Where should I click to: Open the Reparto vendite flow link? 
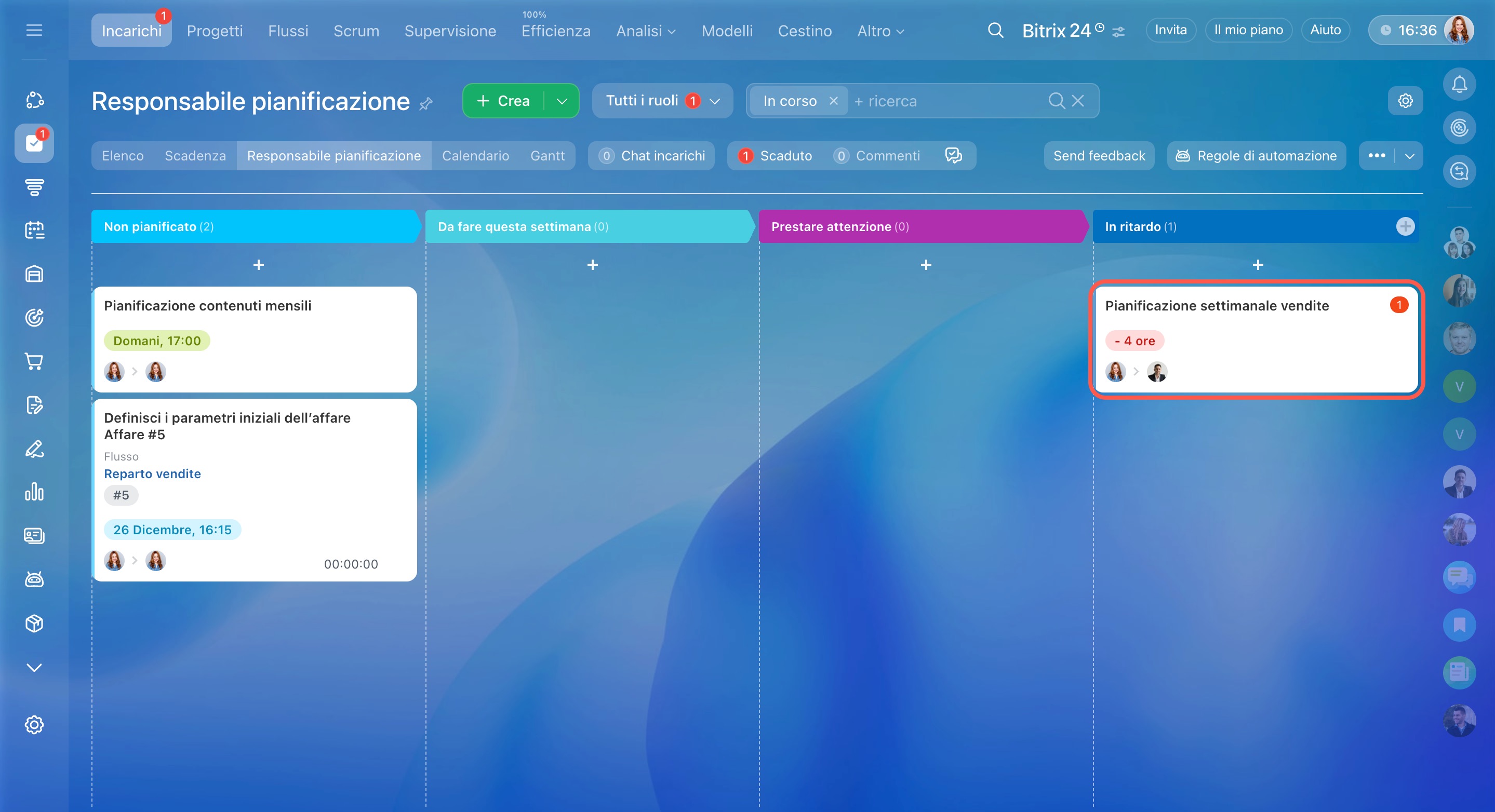click(x=152, y=473)
